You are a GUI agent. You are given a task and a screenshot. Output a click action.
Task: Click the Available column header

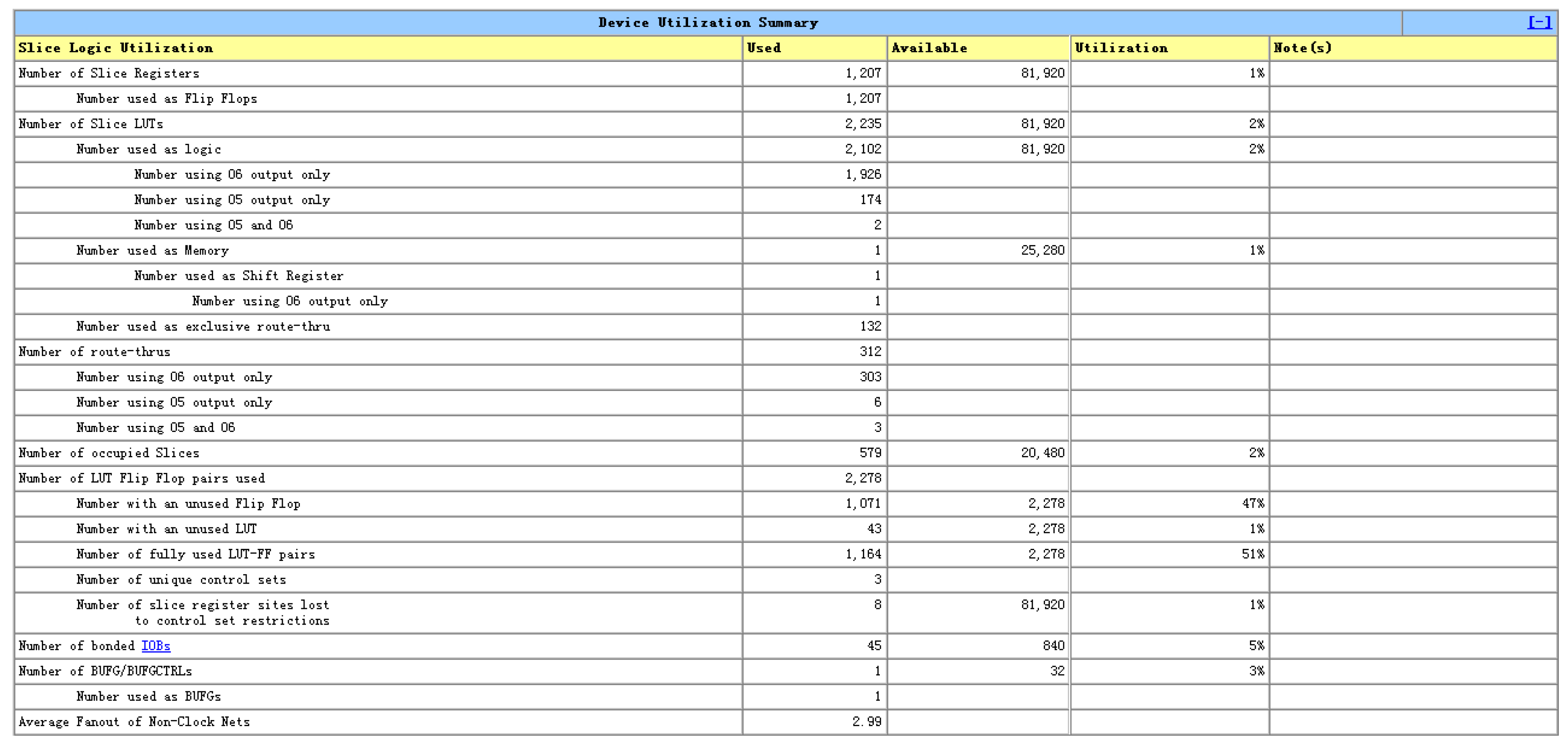929,48
